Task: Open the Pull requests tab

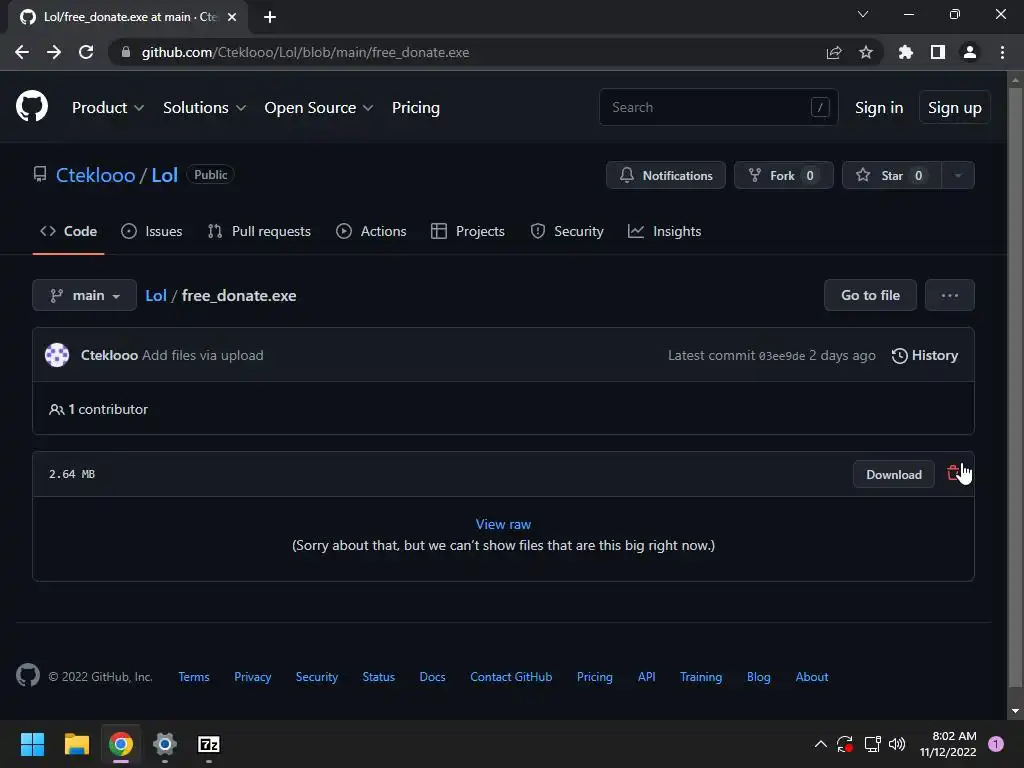Action: click(x=259, y=231)
